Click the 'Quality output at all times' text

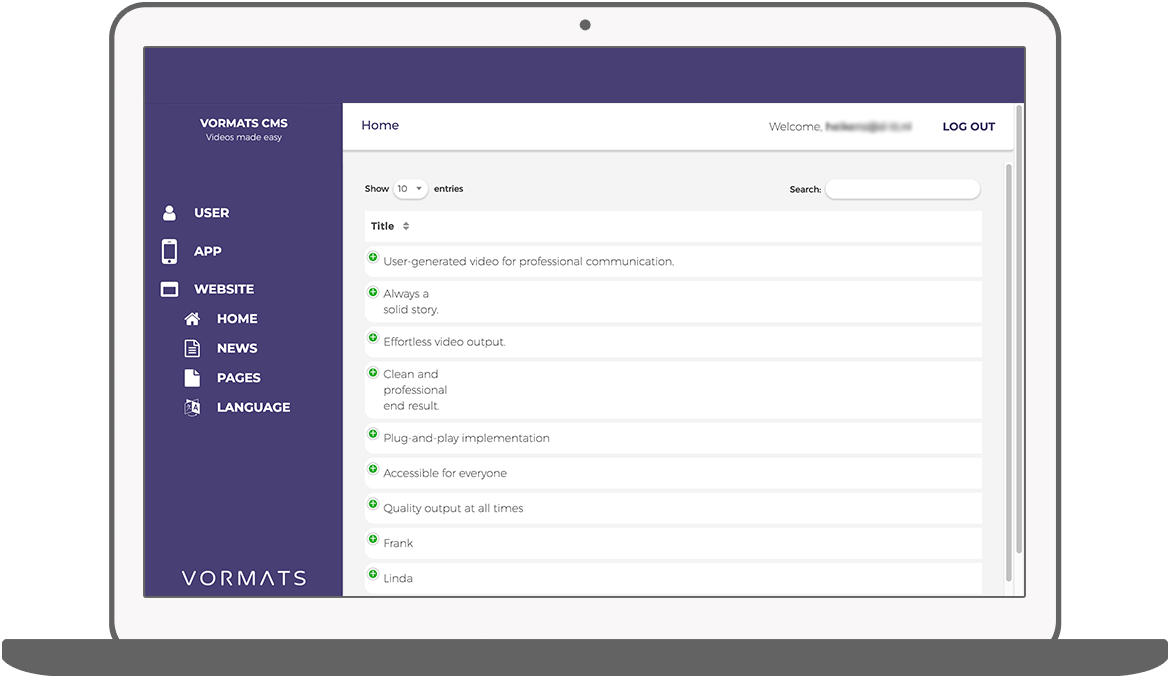[453, 508]
